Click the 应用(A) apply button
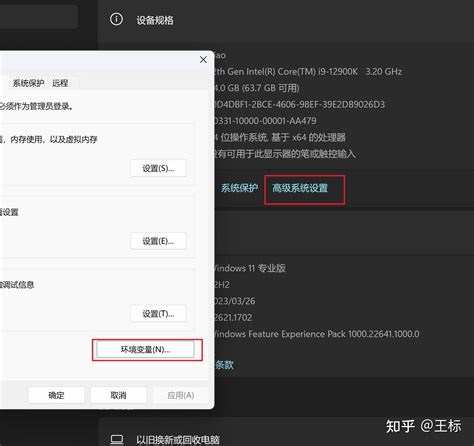 click(181, 395)
